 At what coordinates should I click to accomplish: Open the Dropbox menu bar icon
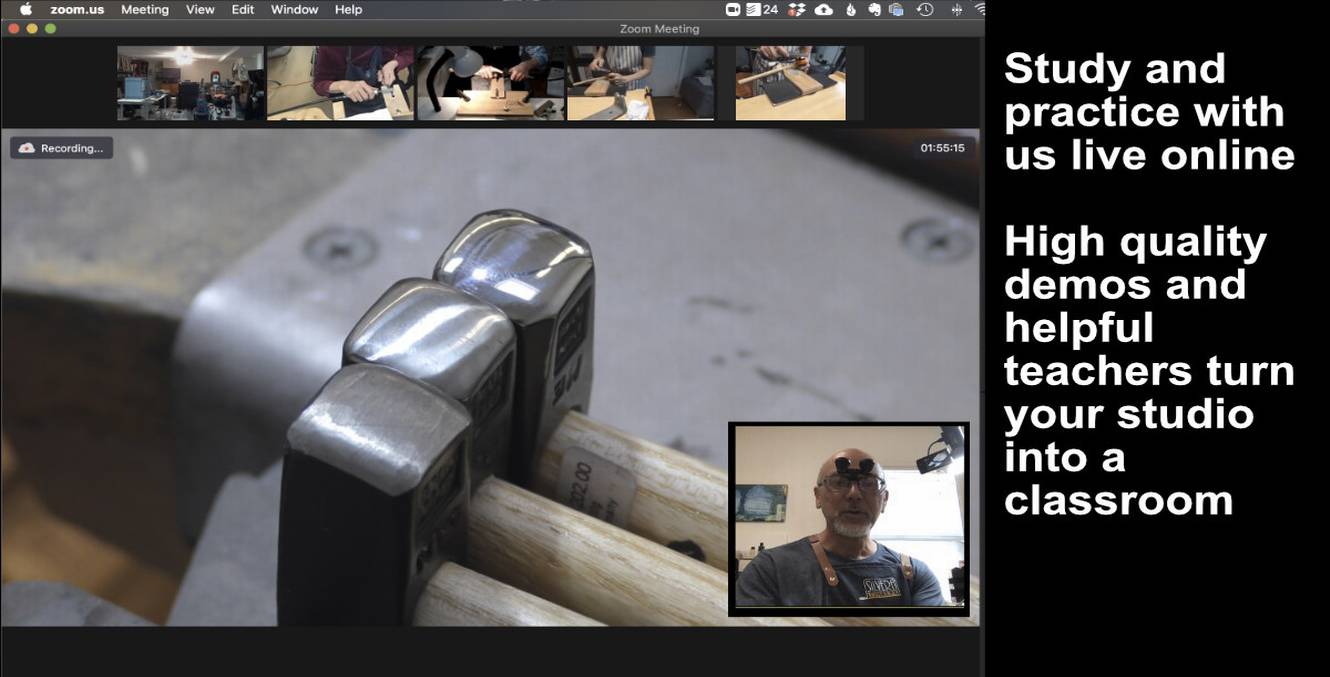click(x=797, y=10)
